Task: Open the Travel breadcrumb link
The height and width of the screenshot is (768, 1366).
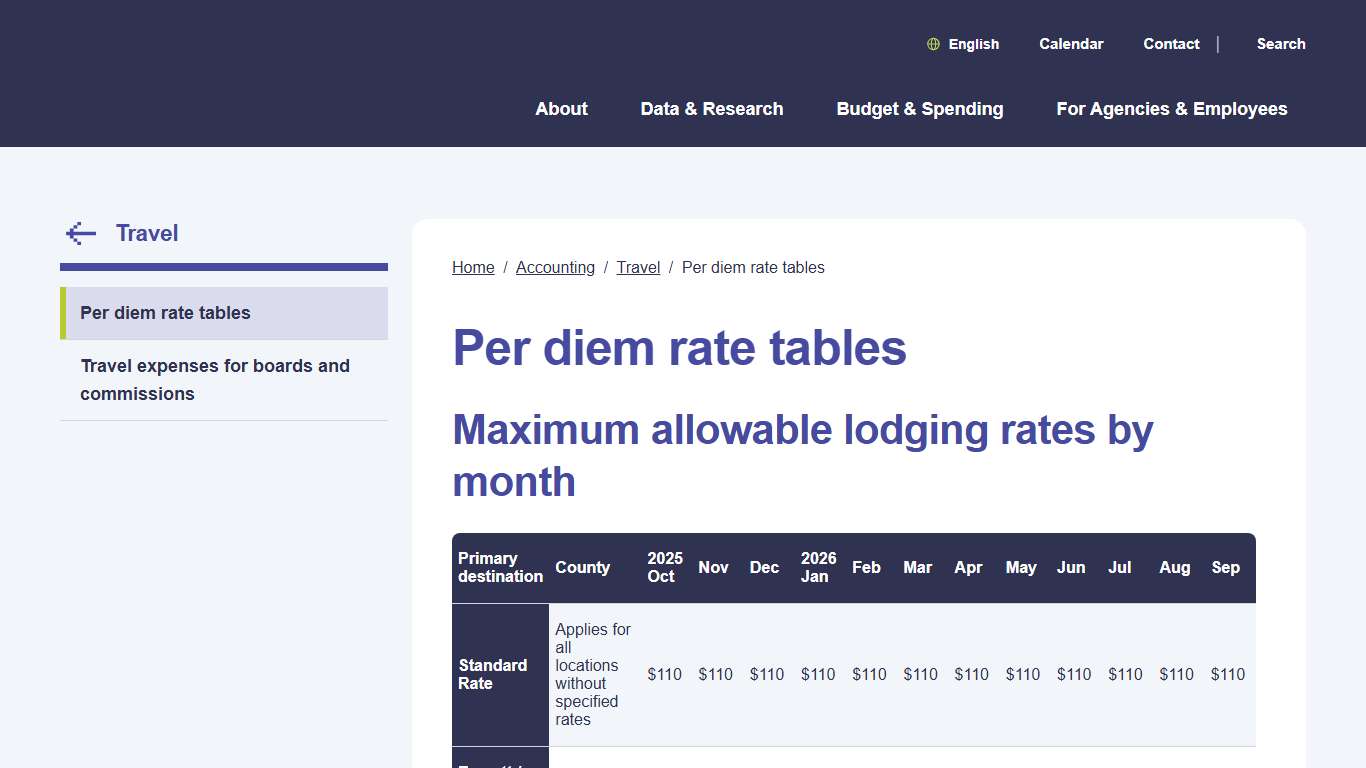Action: click(638, 267)
